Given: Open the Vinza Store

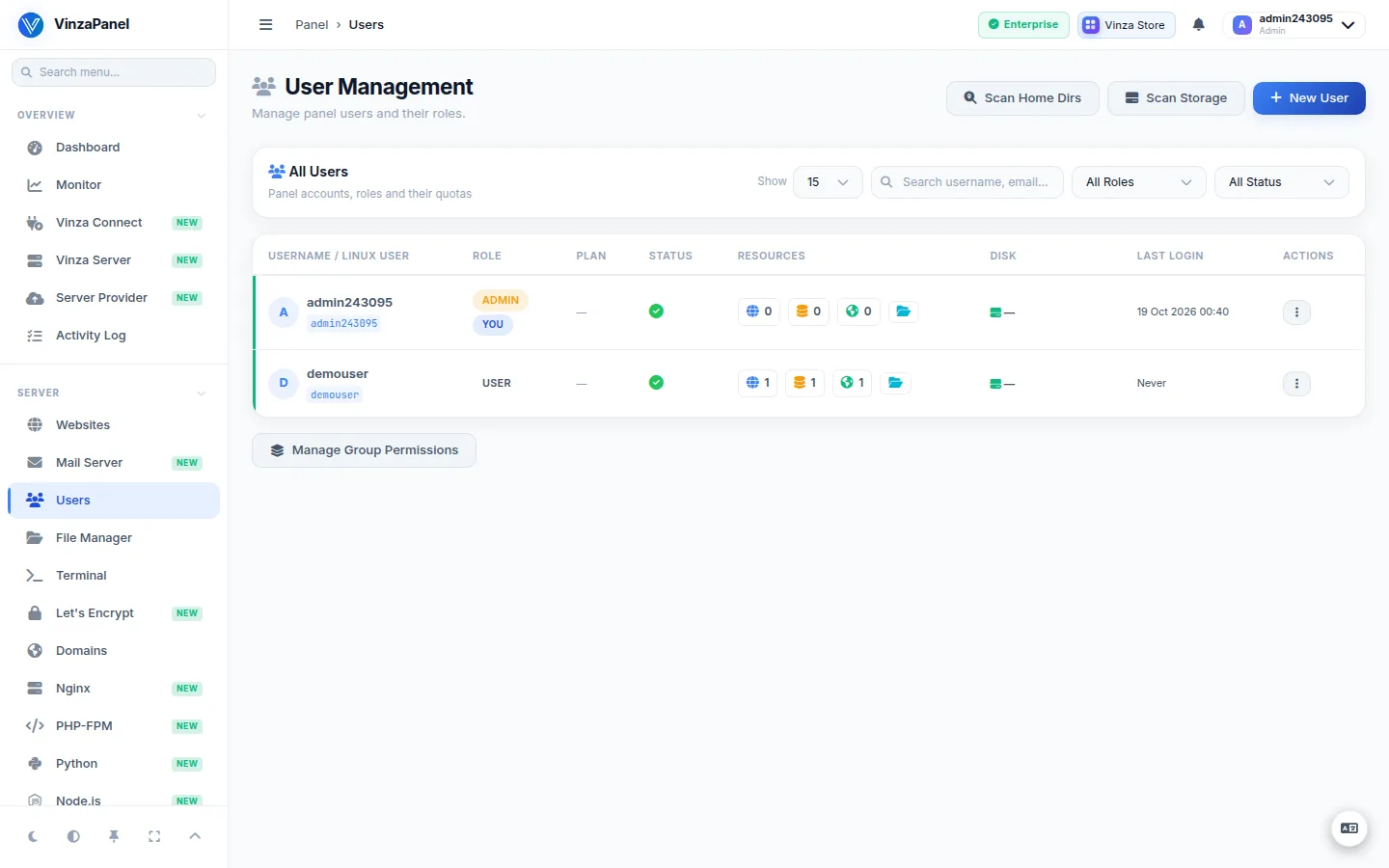Looking at the screenshot, I should pyautogui.click(x=1126, y=25).
